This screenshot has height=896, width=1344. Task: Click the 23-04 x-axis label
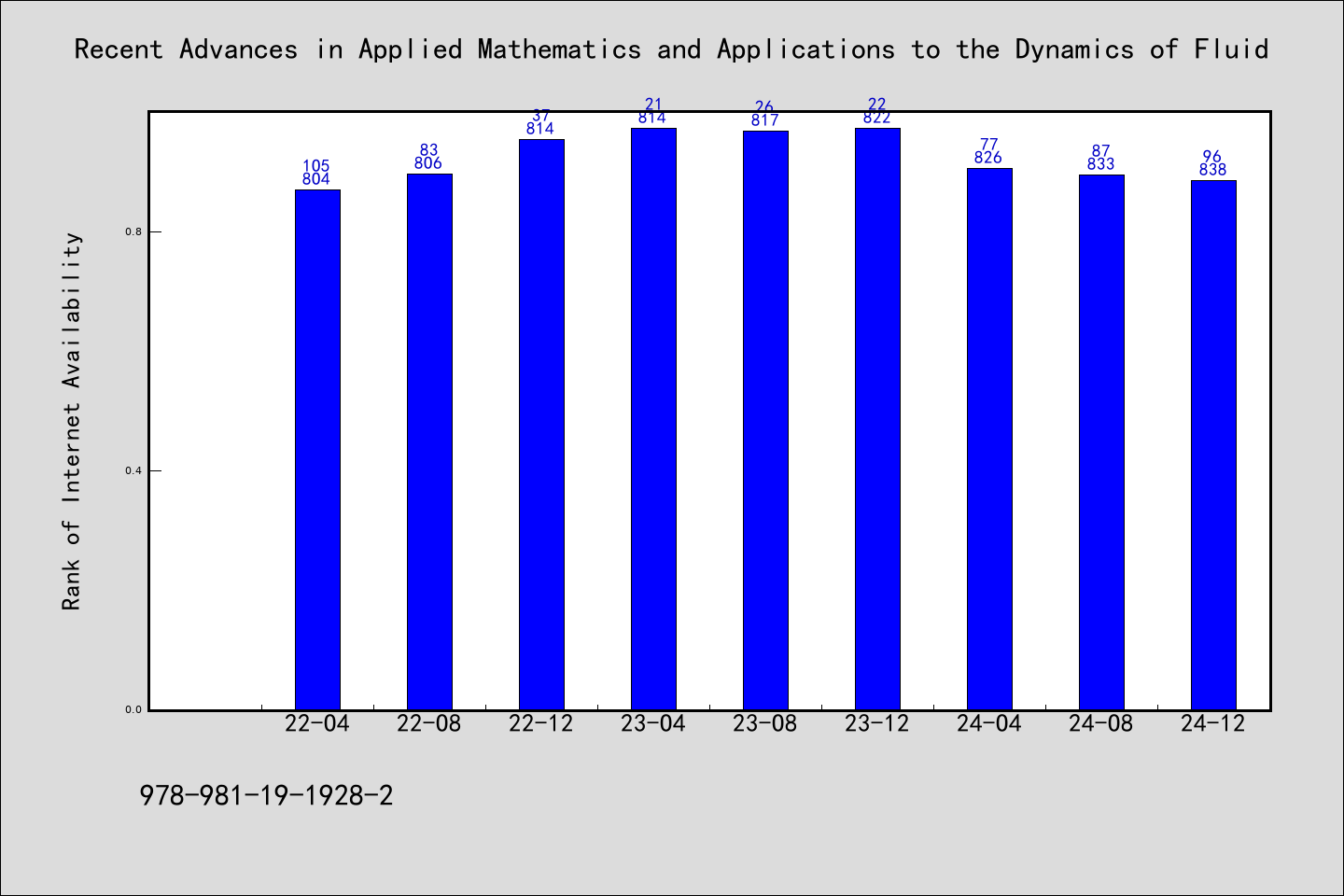pyautogui.click(x=653, y=723)
